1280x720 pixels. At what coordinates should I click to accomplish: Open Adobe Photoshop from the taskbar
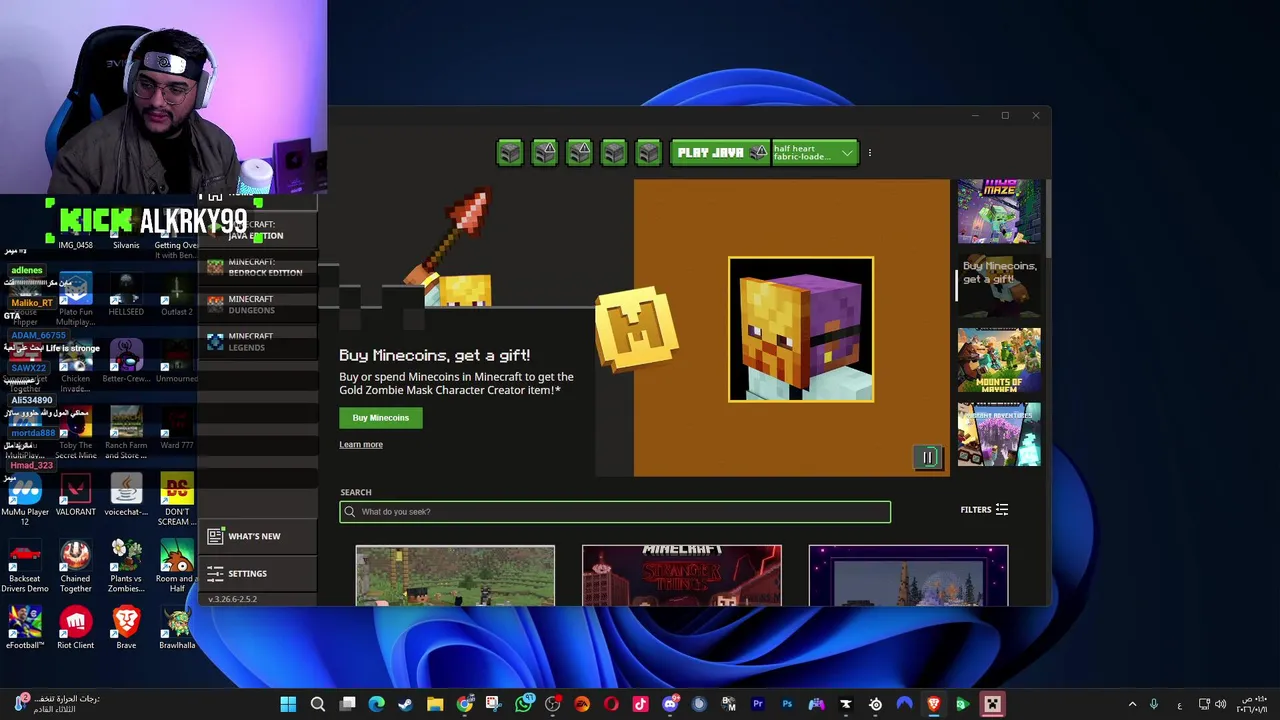[x=787, y=704]
